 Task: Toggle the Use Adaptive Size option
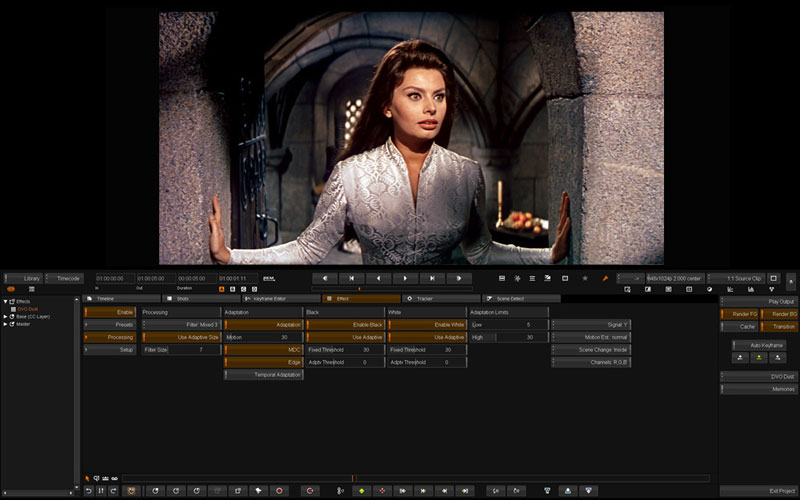(x=181, y=337)
